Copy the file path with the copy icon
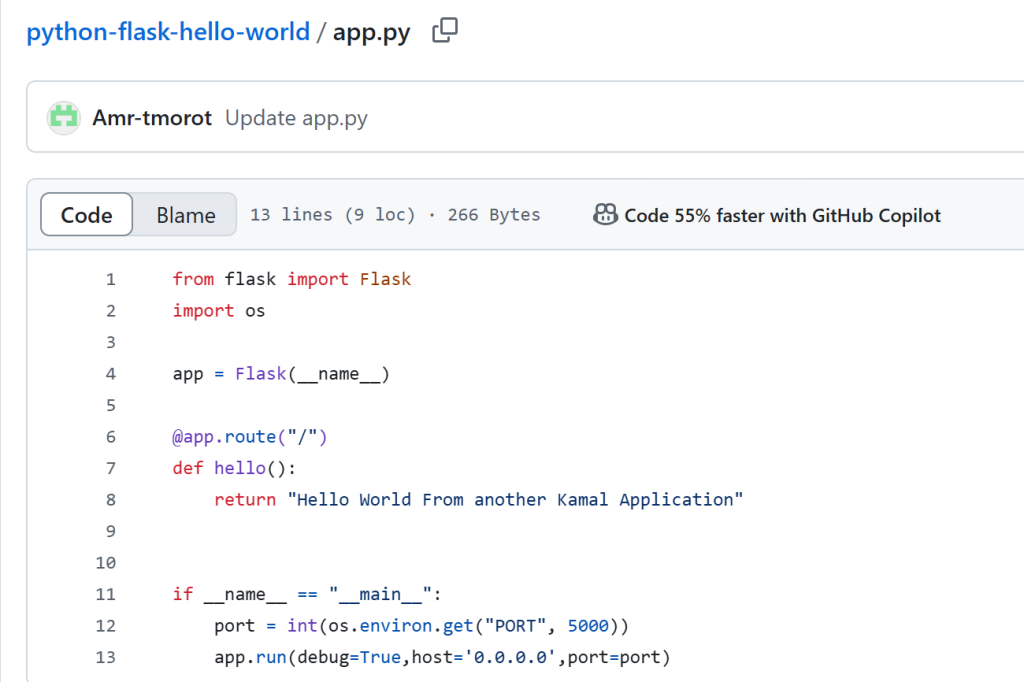Screen dimensions: 1024x682 [445, 31]
